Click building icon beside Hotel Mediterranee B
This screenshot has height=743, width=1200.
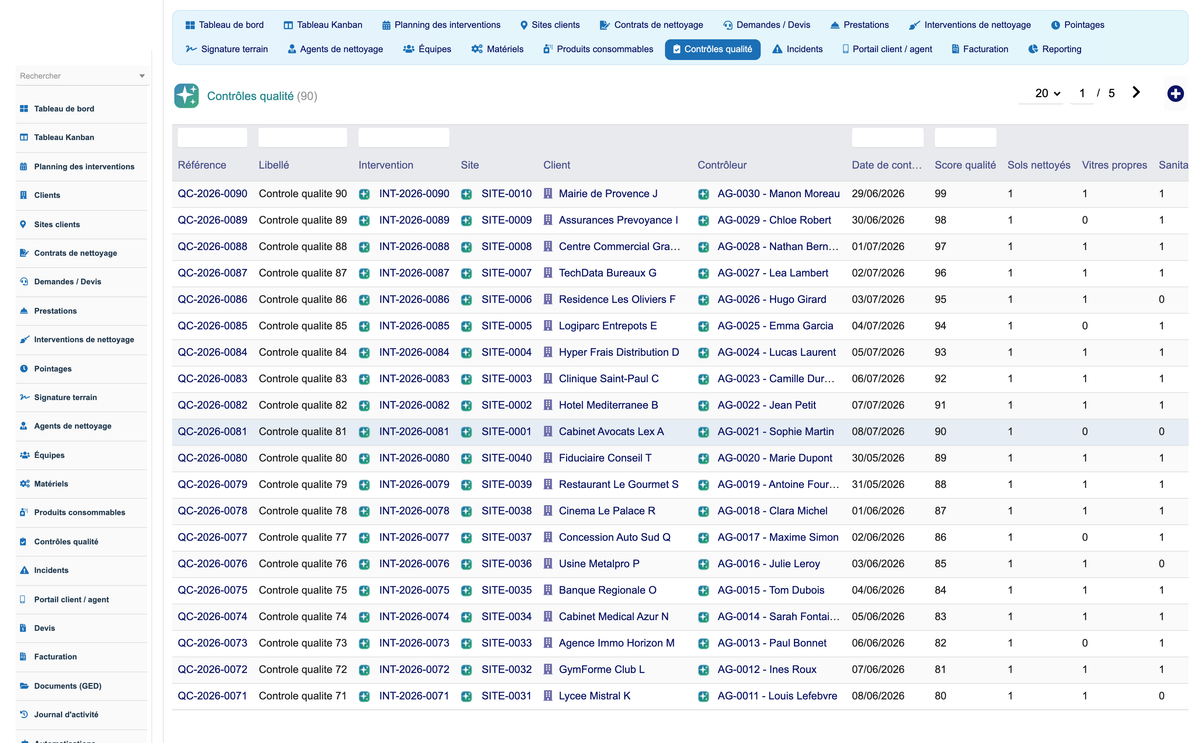pyautogui.click(x=548, y=405)
